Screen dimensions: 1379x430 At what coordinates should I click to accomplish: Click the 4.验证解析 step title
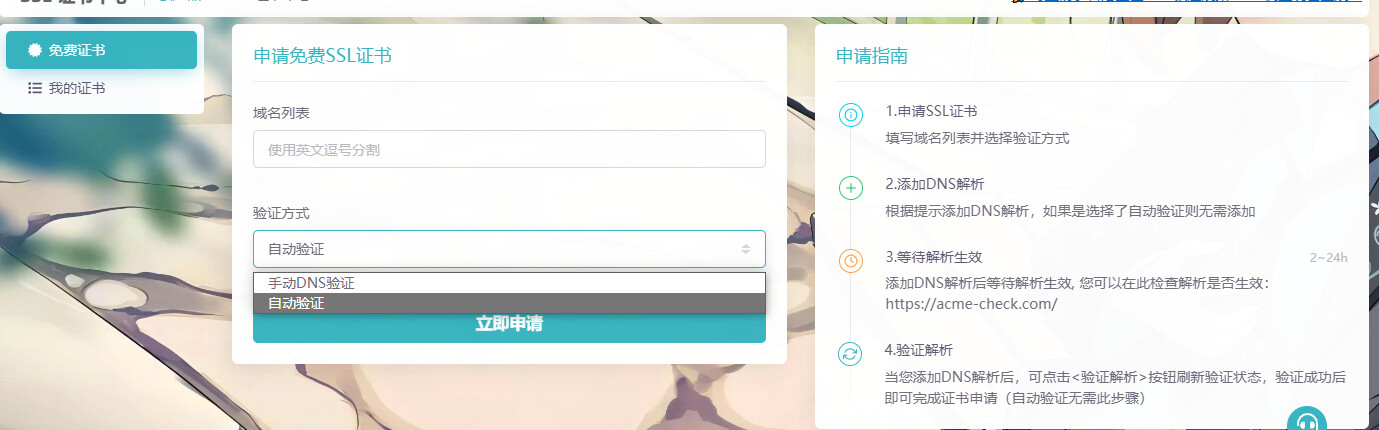[x=919, y=350]
